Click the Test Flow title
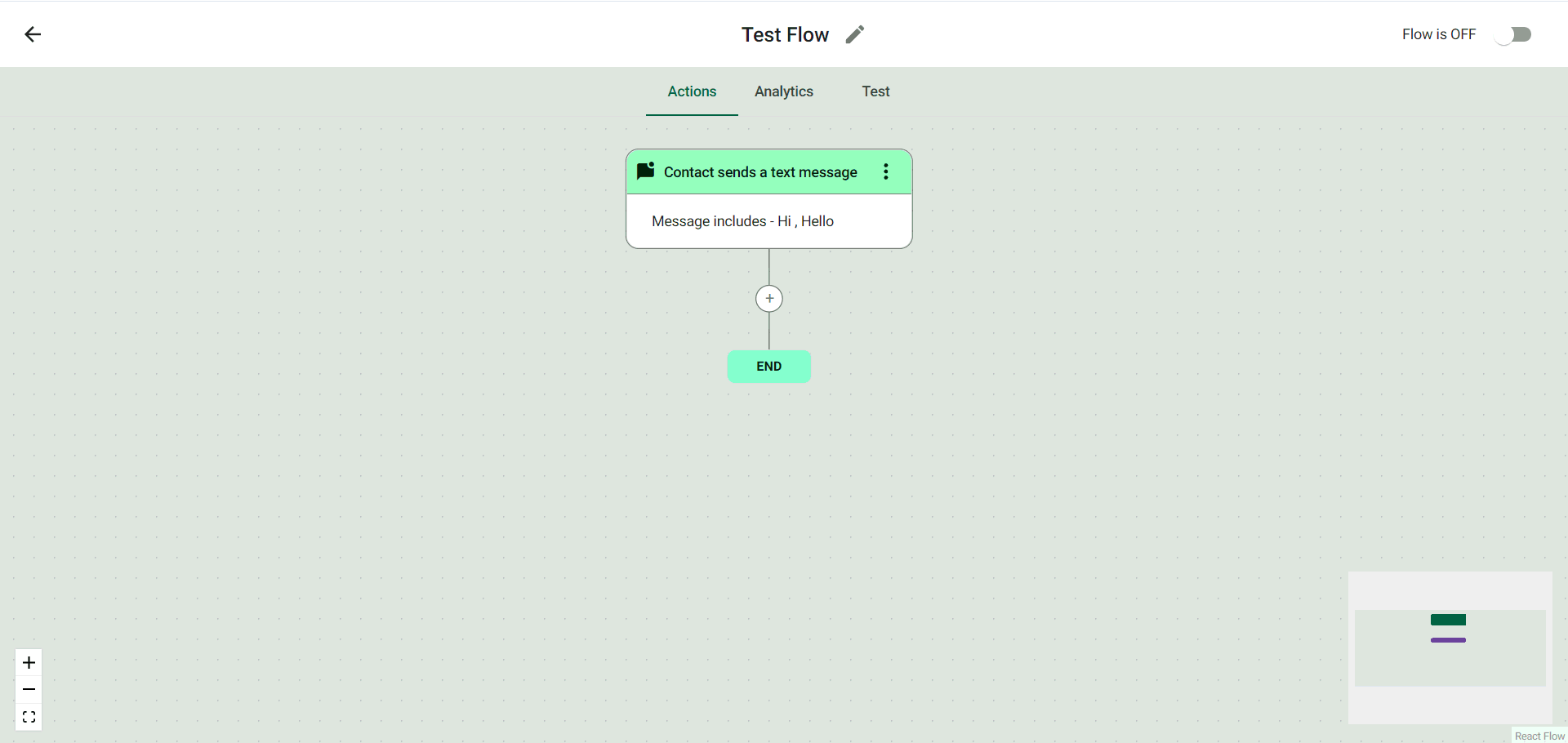 point(785,34)
